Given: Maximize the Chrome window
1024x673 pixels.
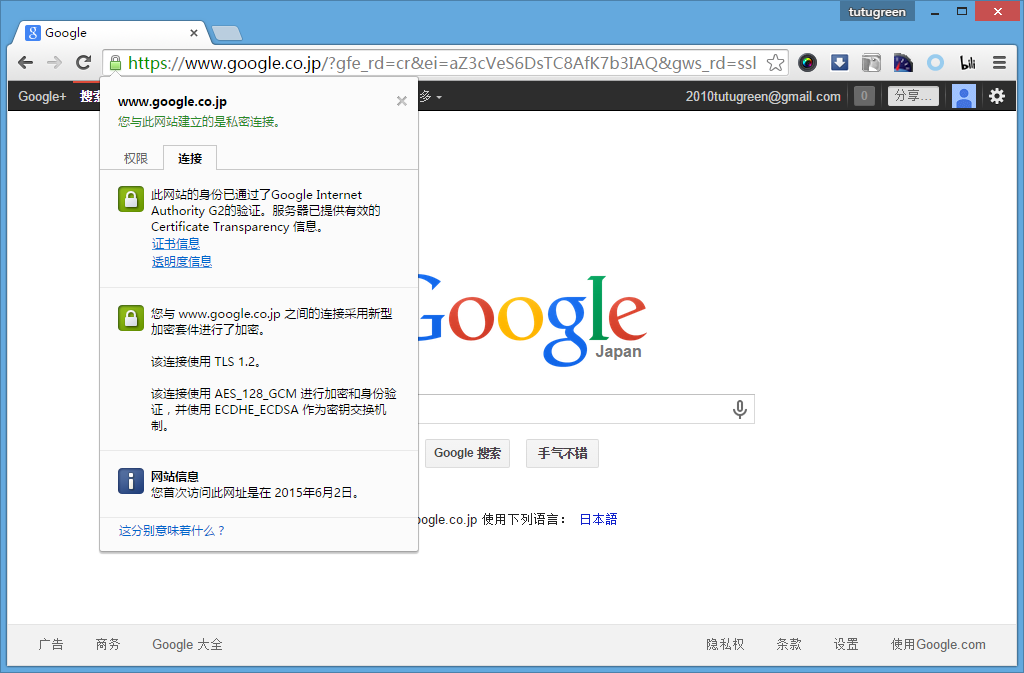Looking at the screenshot, I should click(962, 12).
